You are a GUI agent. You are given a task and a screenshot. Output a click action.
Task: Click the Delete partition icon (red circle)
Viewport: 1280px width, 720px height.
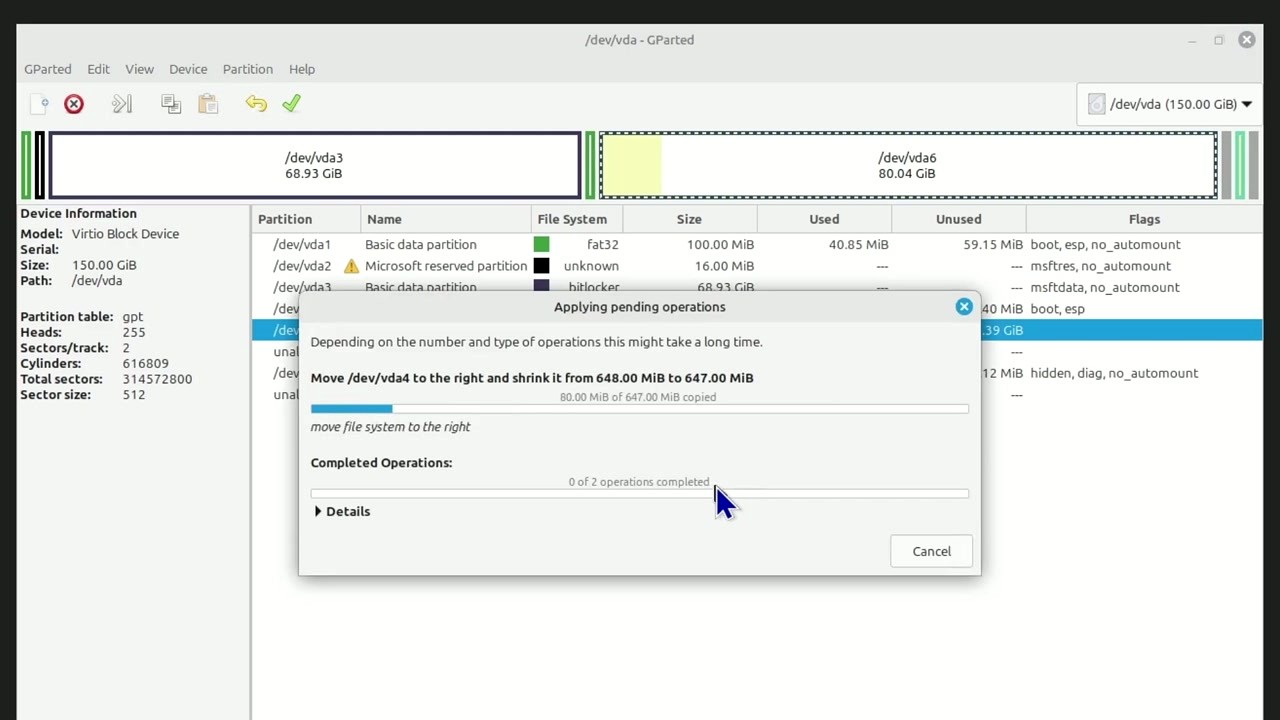[73, 103]
